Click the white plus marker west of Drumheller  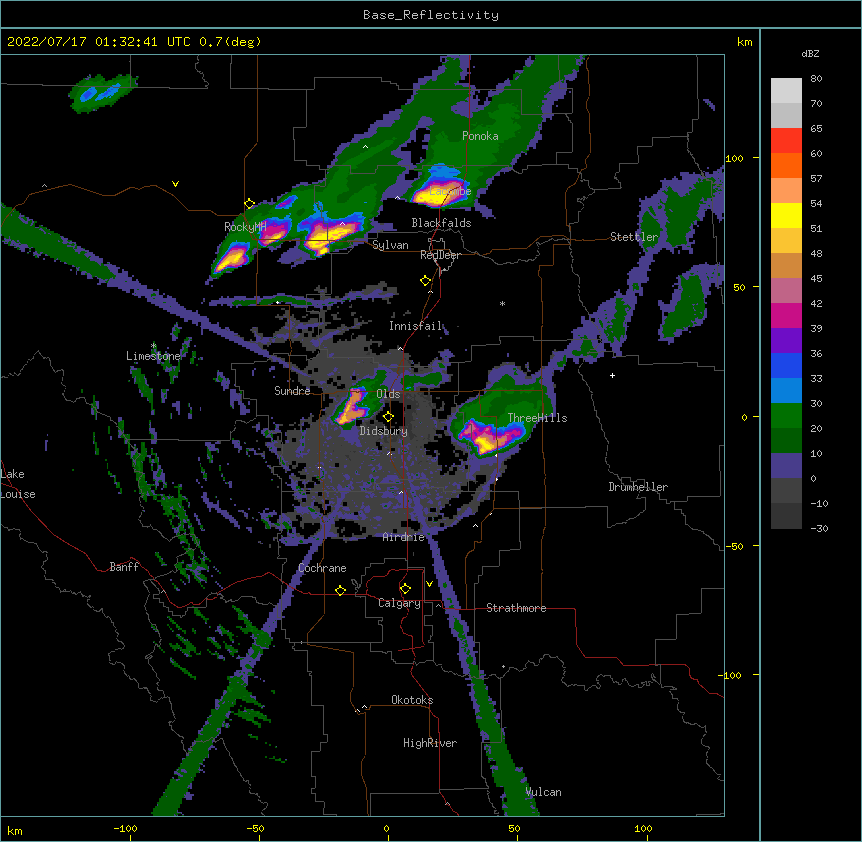click(x=612, y=375)
